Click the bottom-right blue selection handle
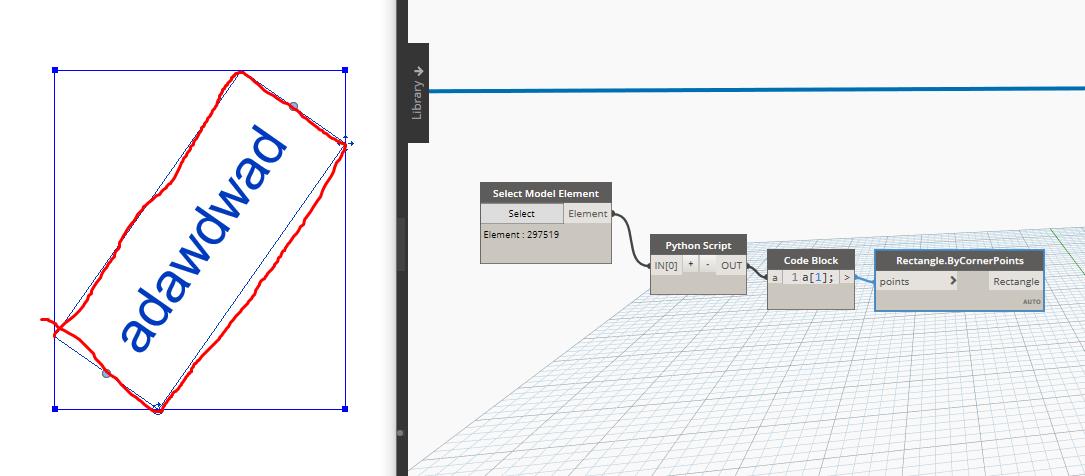Image resolution: width=1085 pixels, height=476 pixels. click(x=345, y=408)
